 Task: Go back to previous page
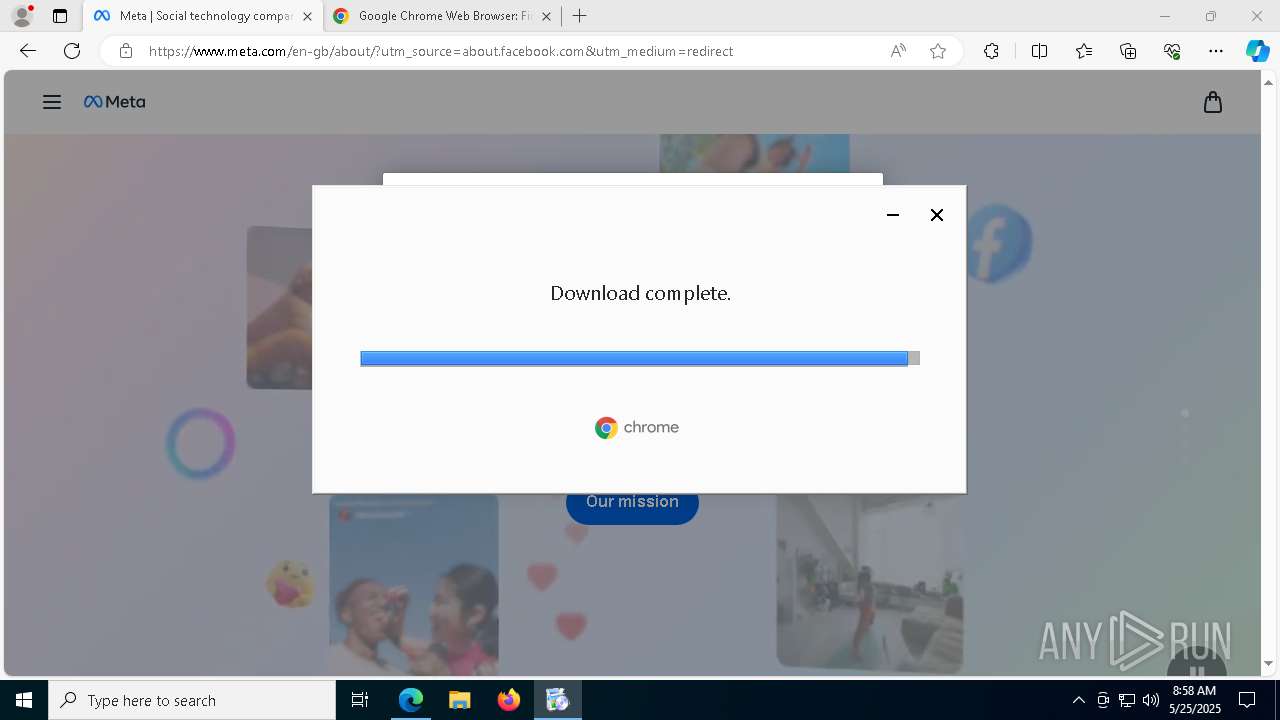pos(27,51)
